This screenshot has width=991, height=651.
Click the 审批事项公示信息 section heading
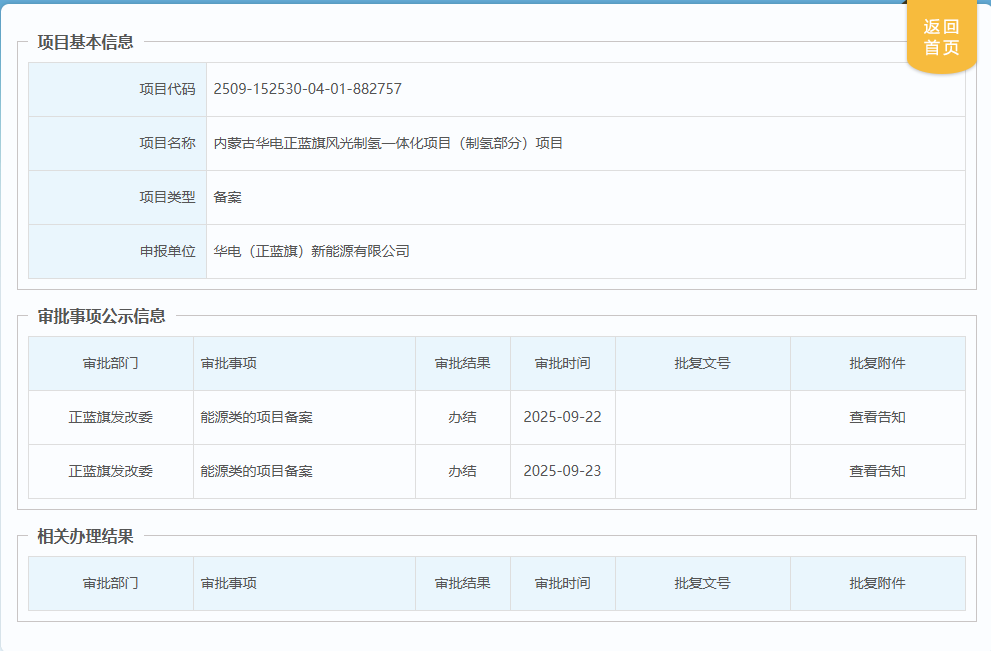pos(101,316)
